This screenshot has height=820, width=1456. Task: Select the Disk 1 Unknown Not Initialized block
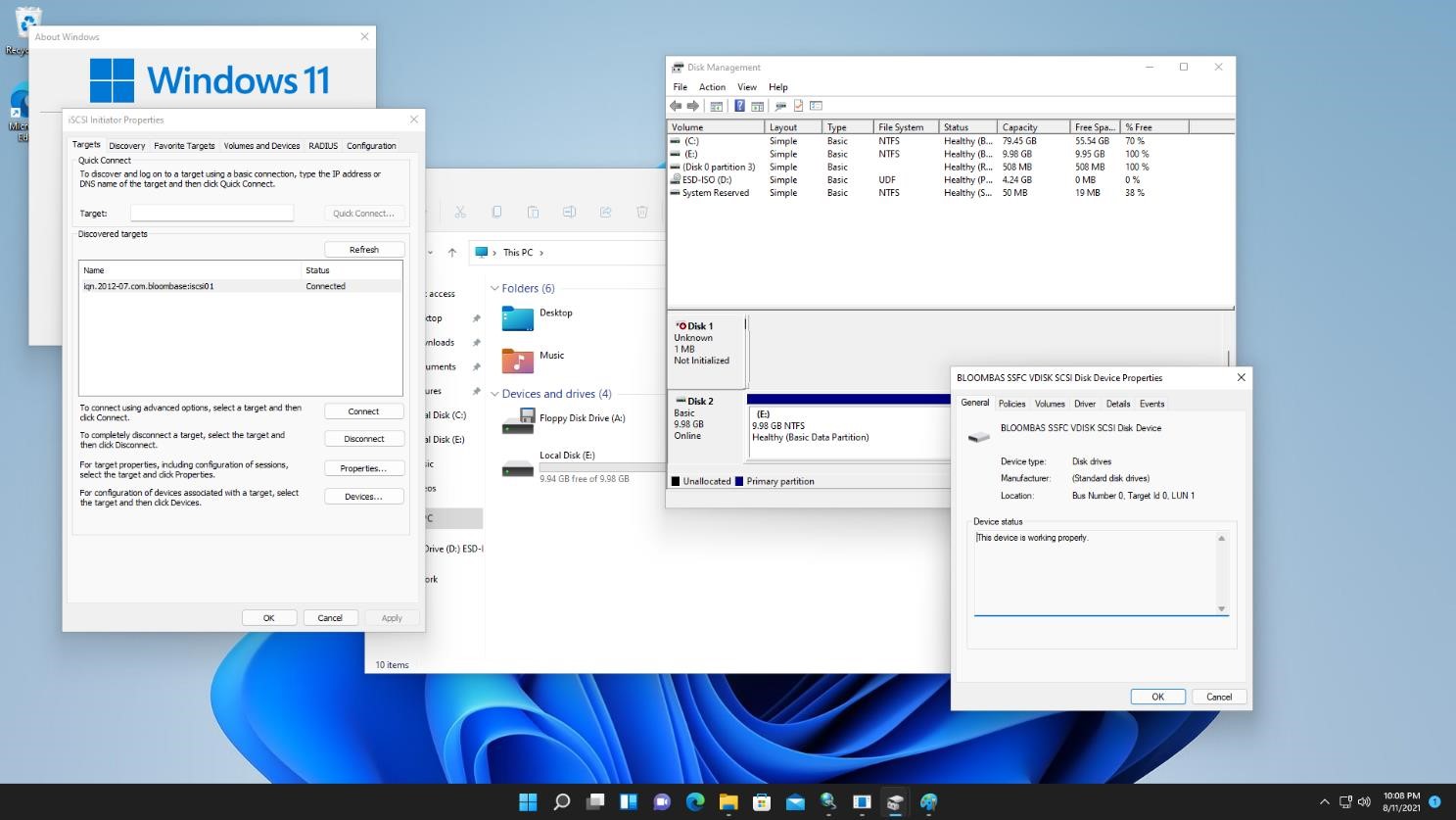coord(707,351)
